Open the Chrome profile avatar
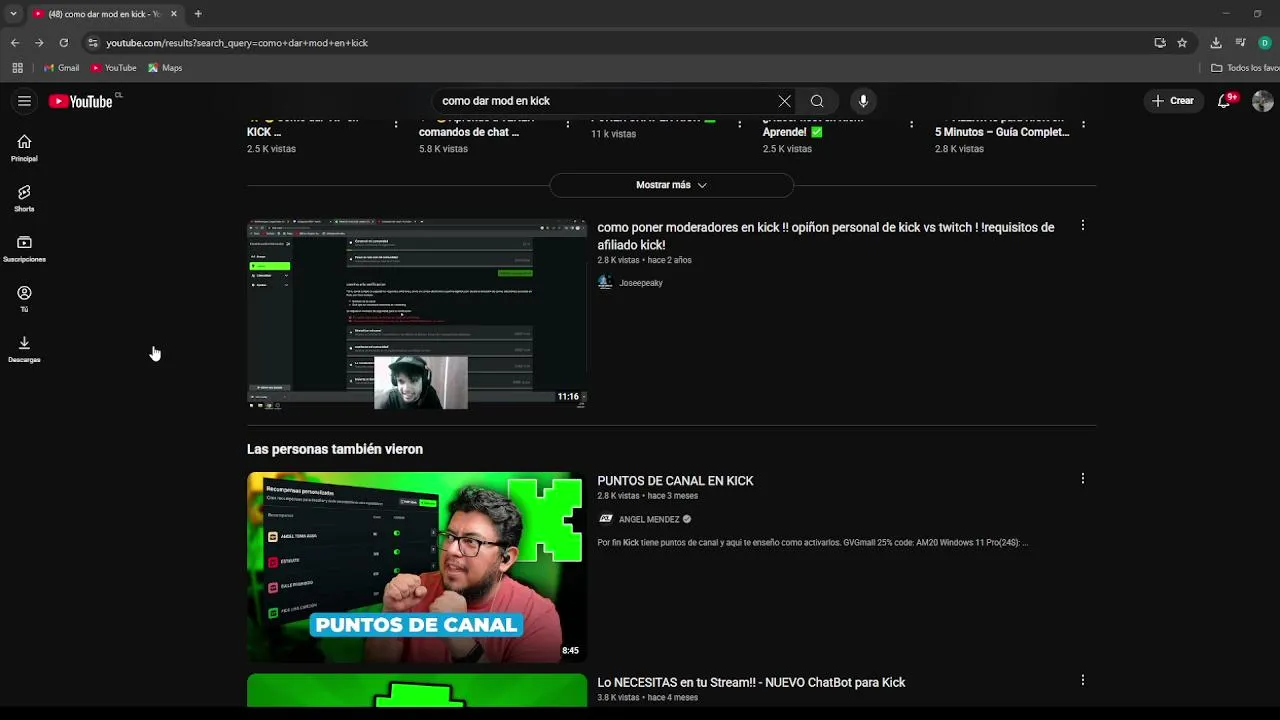 point(1265,43)
